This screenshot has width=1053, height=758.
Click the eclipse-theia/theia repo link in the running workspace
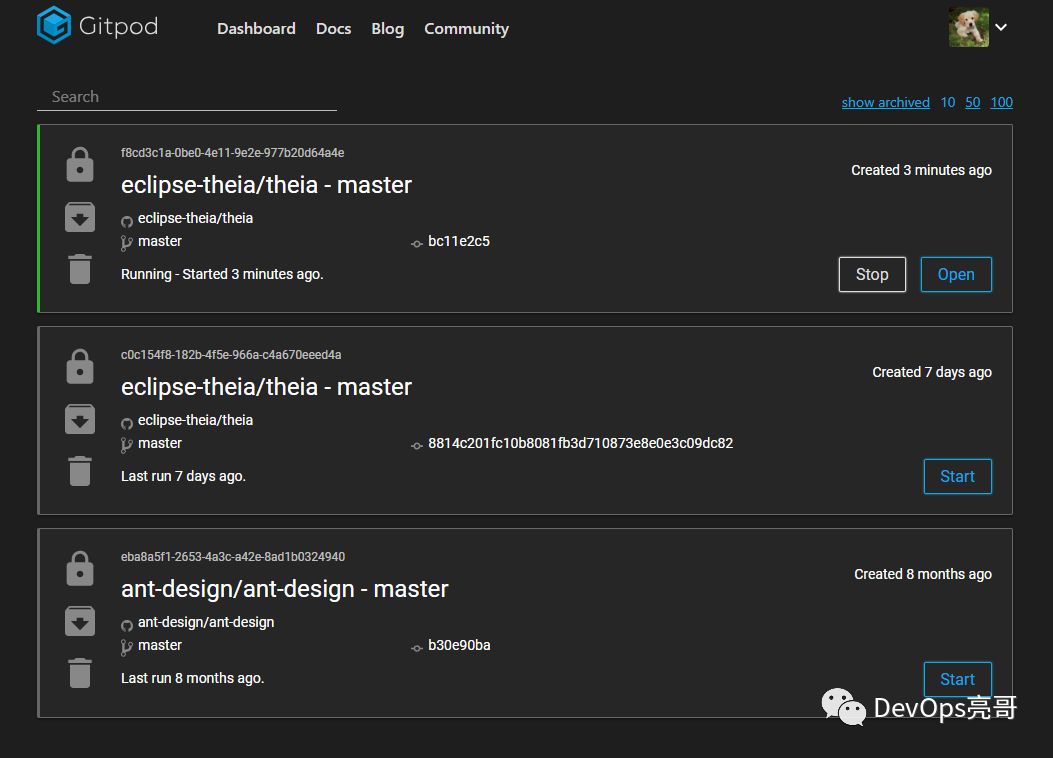tap(195, 218)
